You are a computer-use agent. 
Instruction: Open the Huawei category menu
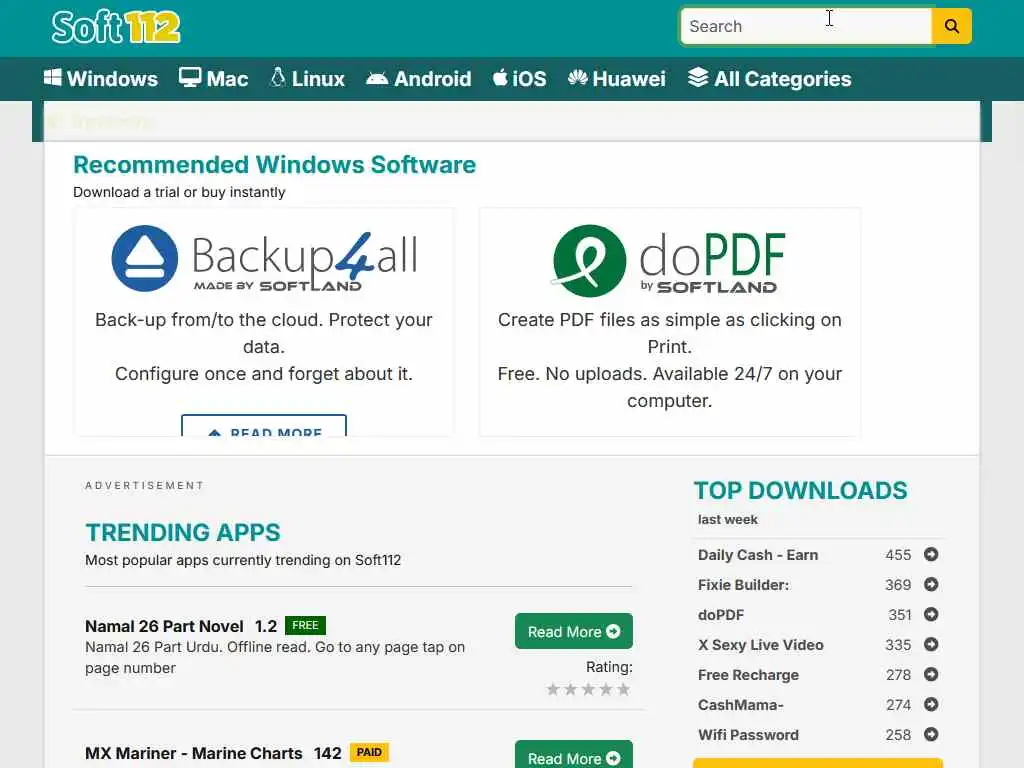pos(616,78)
